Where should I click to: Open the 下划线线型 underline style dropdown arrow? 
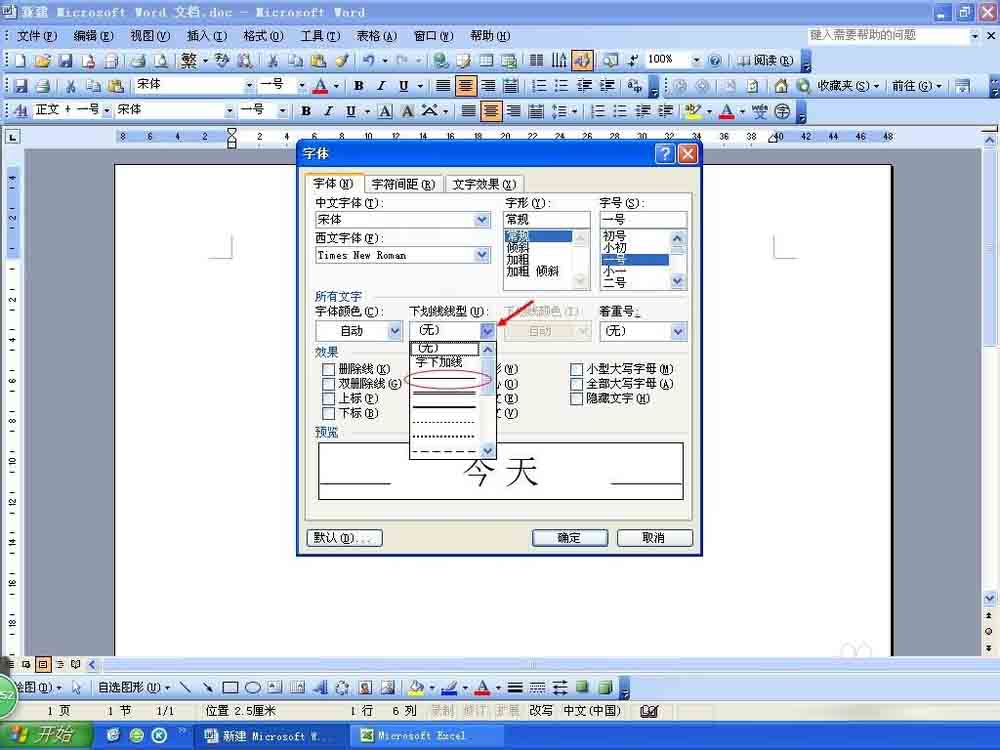(x=487, y=330)
